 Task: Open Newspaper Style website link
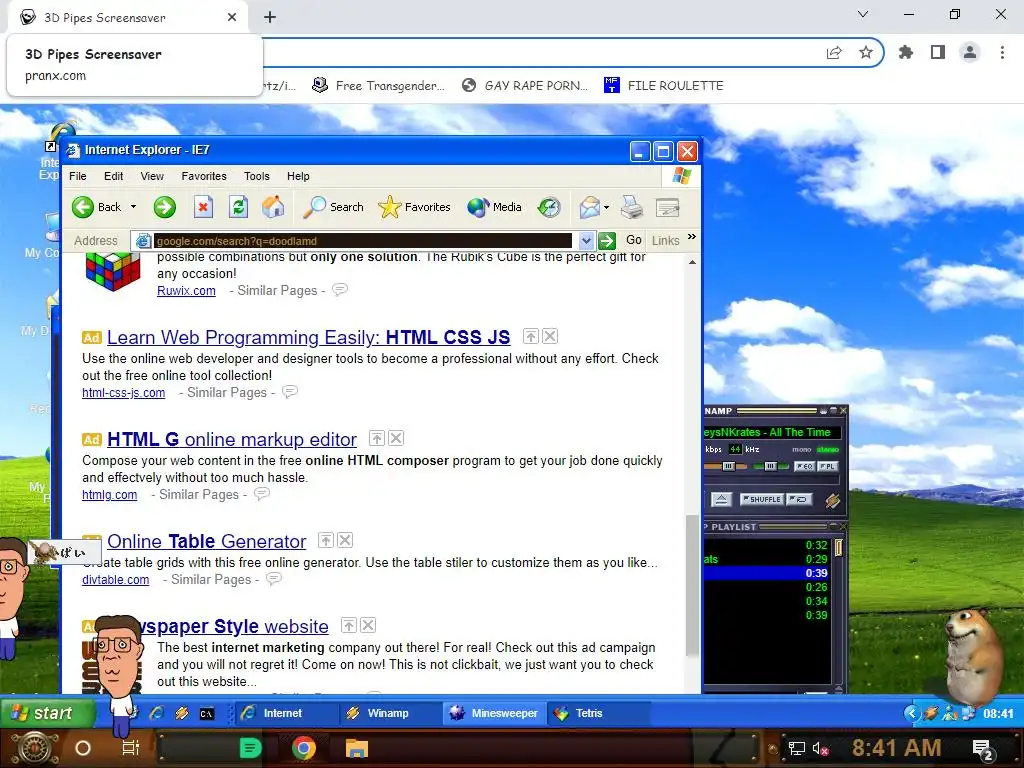point(235,626)
